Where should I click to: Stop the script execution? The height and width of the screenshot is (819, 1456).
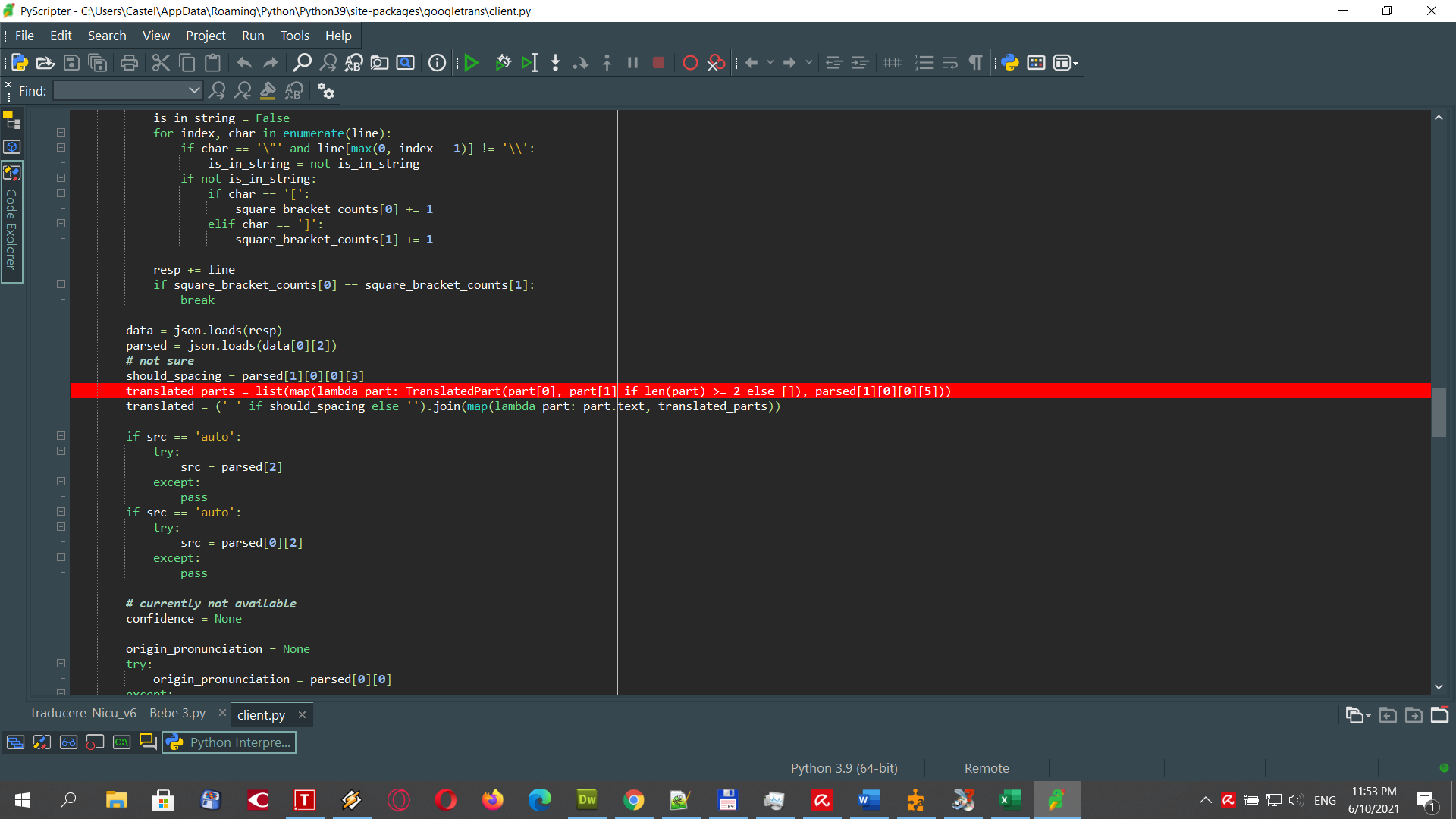point(658,62)
